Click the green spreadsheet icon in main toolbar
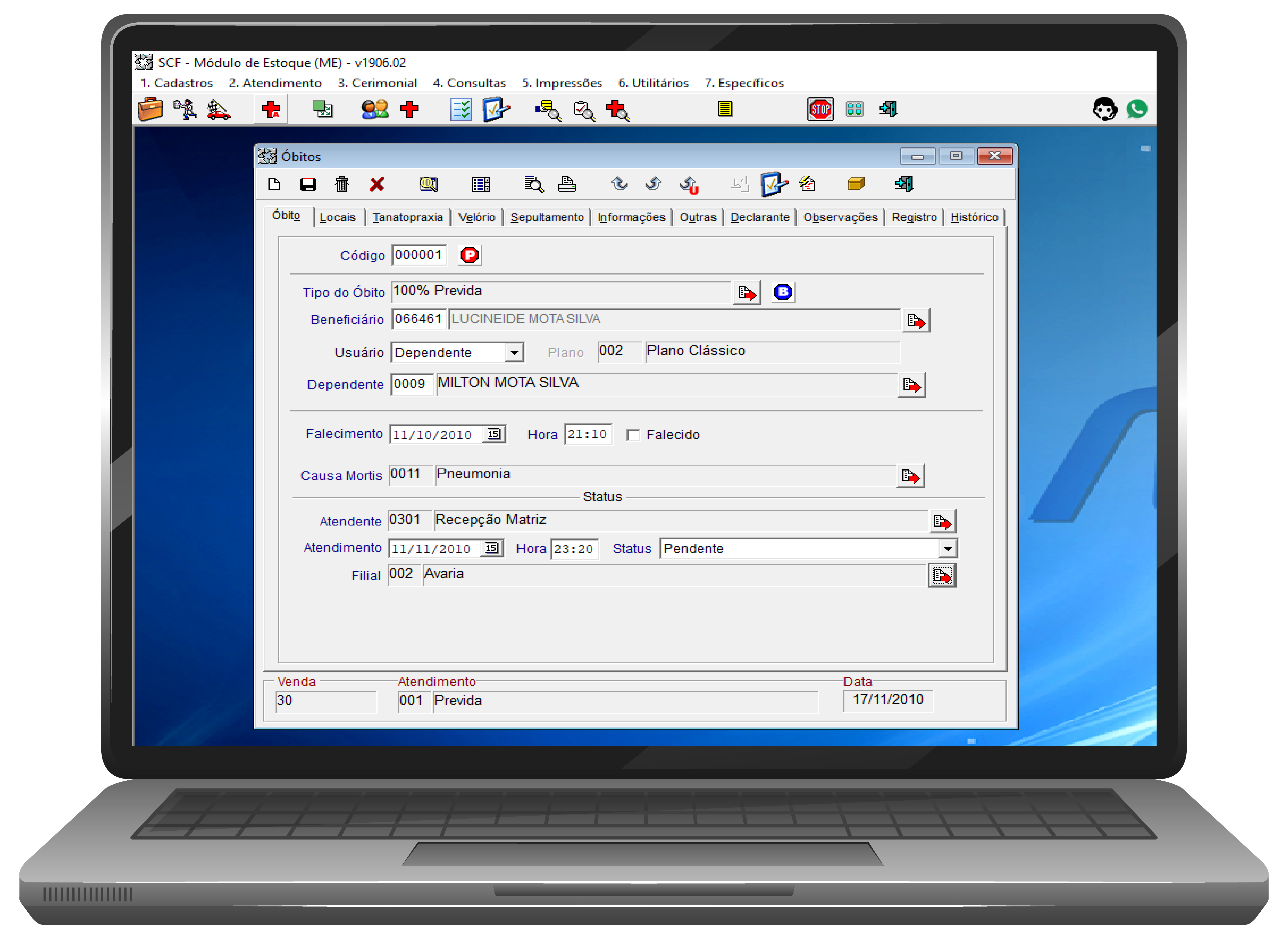Image resolution: width=1288 pixels, height=939 pixels. 323,109
